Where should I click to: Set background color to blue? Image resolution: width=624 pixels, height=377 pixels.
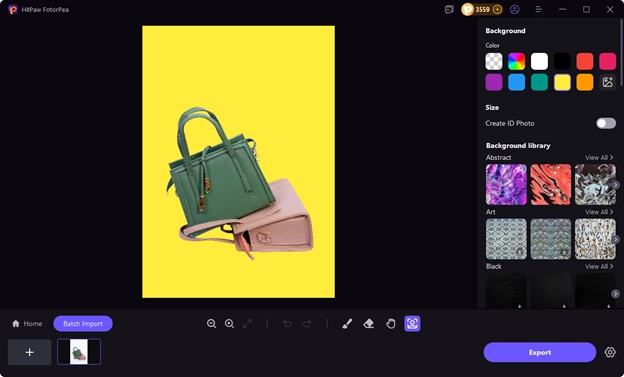517,82
